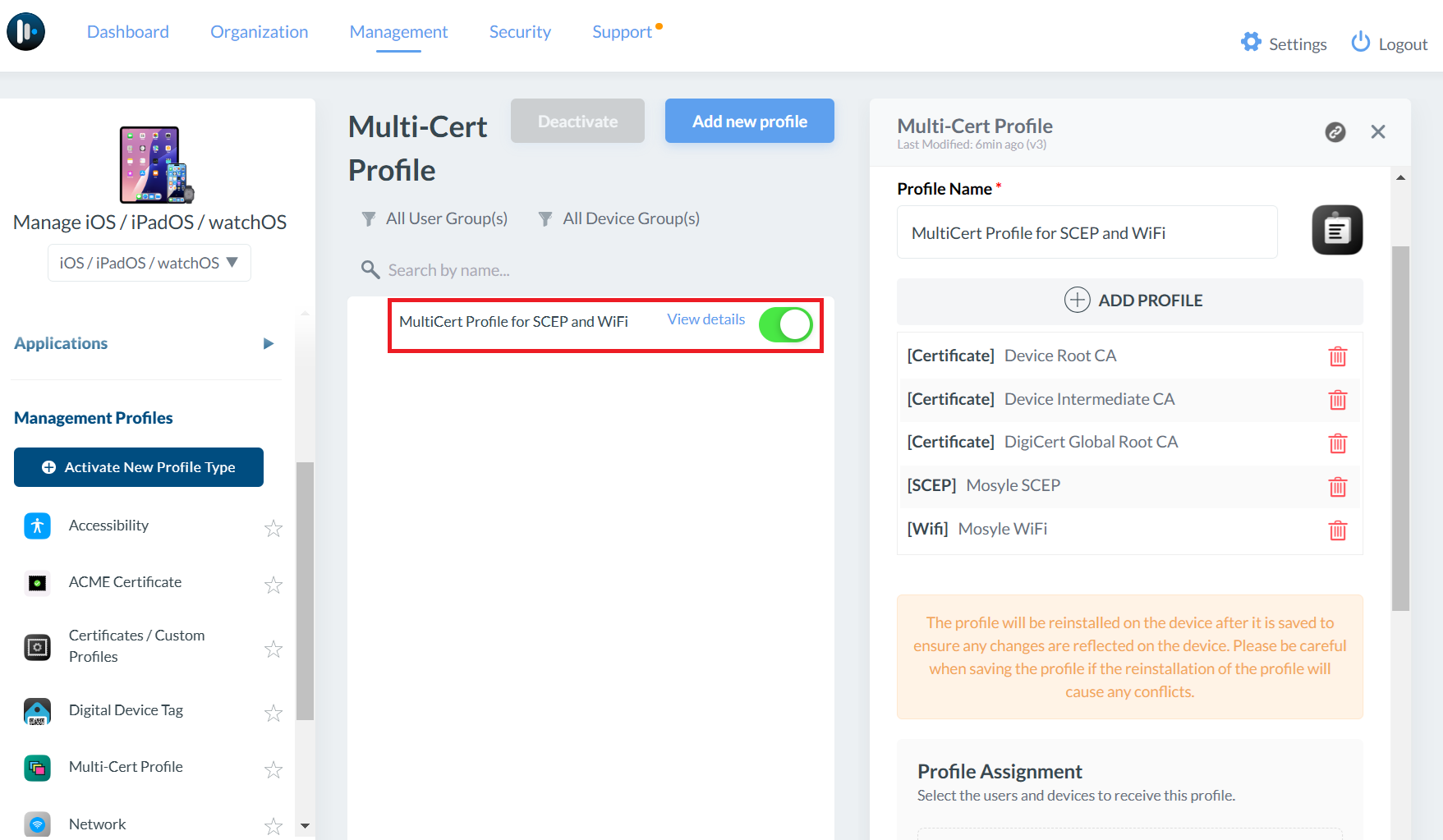Click the Certificates / Custom Profiles icon
Image resolution: width=1443 pixels, height=840 pixels.
[37, 647]
